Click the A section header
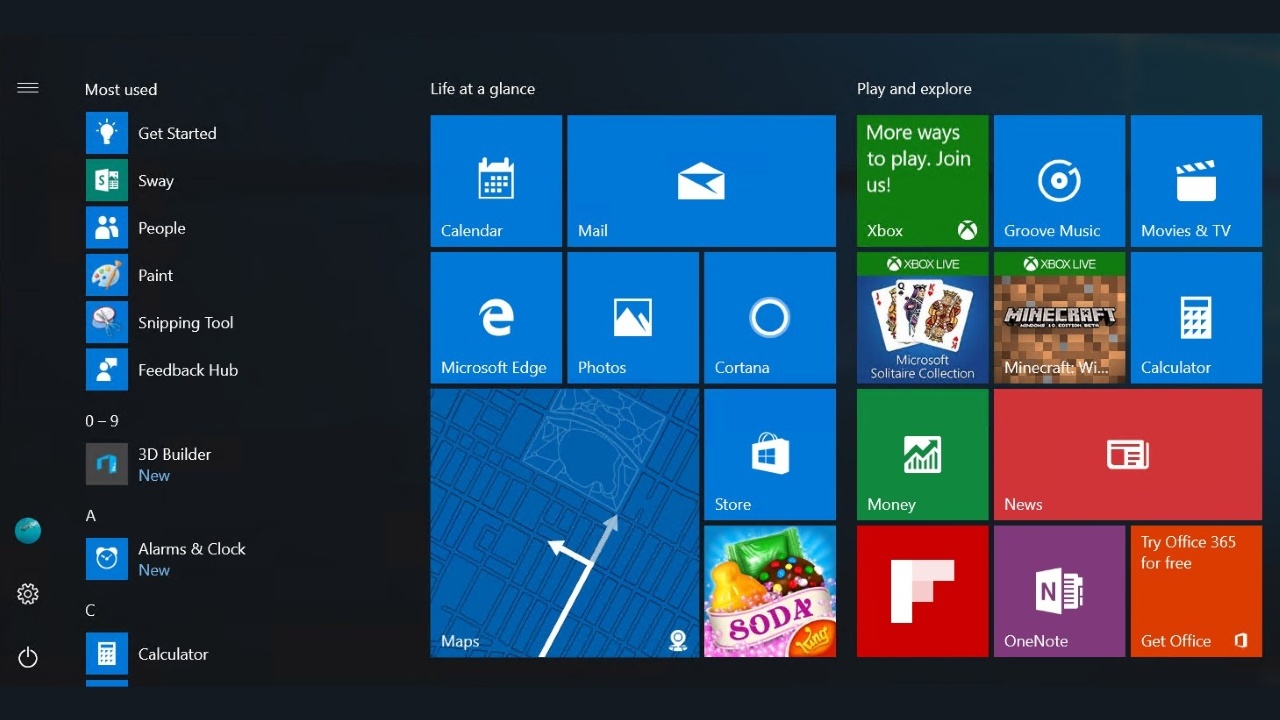The width and height of the screenshot is (1280, 720). coord(91,515)
